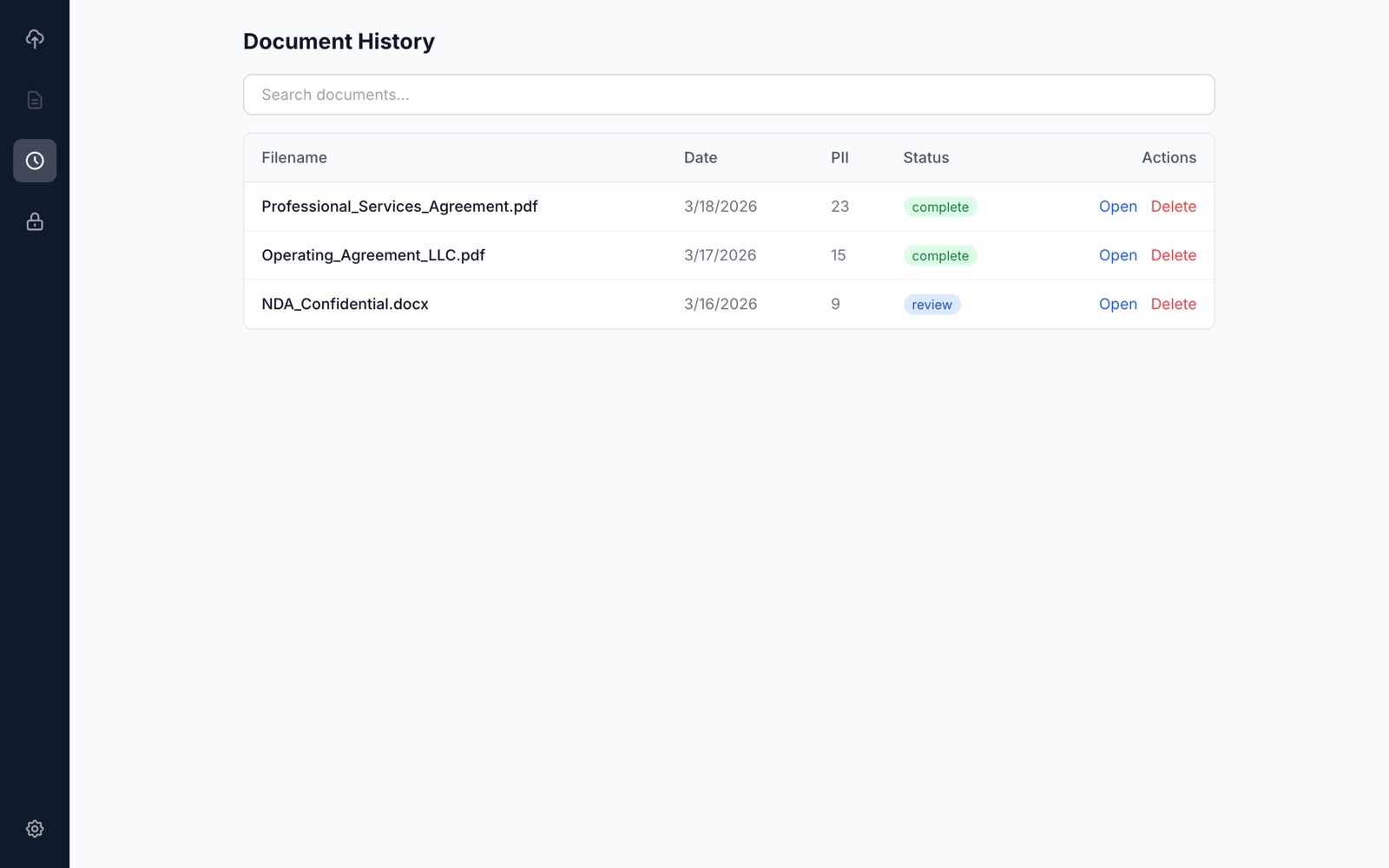
Task: Click the history clock icon in sidebar
Action: 35,161
